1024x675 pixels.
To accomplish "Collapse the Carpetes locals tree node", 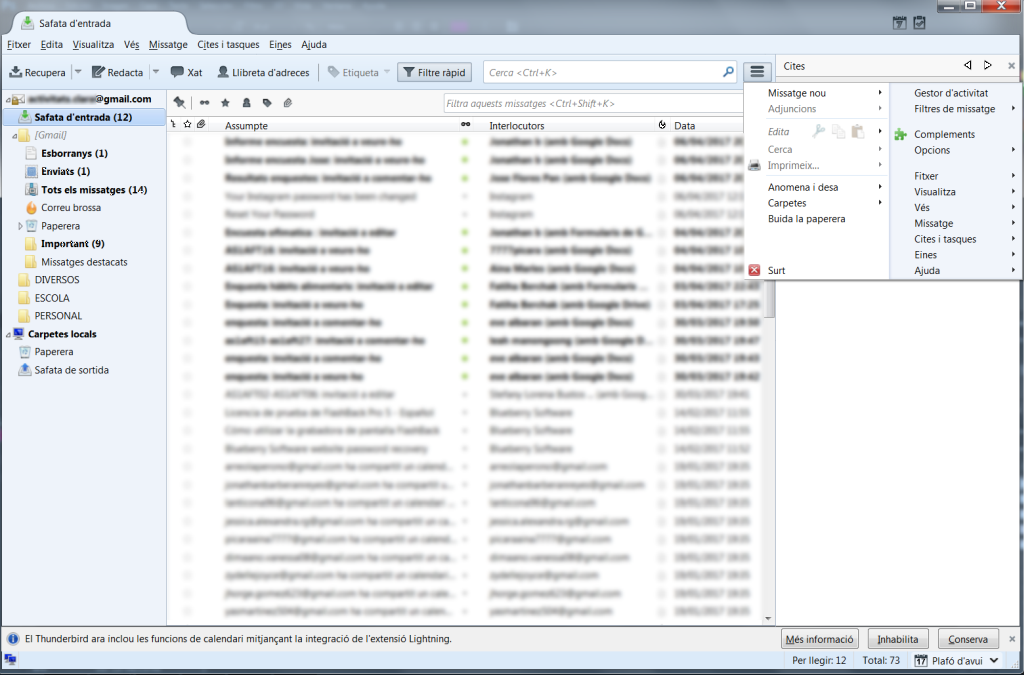I will [x=7, y=334].
